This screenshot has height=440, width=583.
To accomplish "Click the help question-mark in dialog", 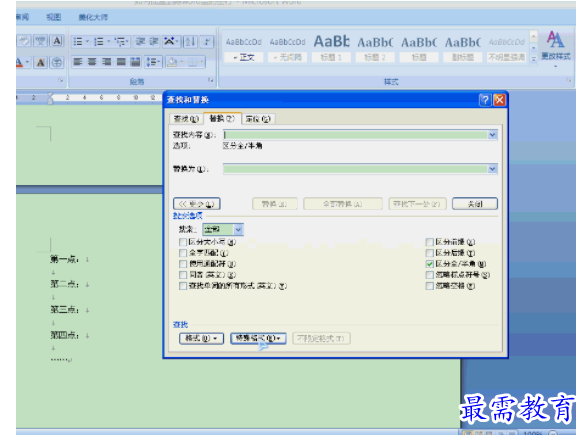I will coord(485,100).
